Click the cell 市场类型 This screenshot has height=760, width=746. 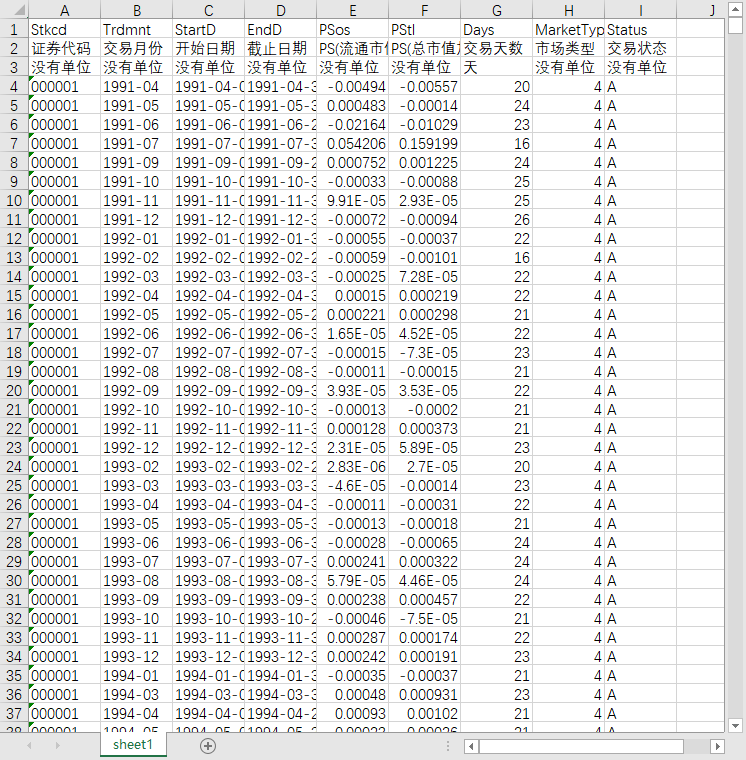569,48
